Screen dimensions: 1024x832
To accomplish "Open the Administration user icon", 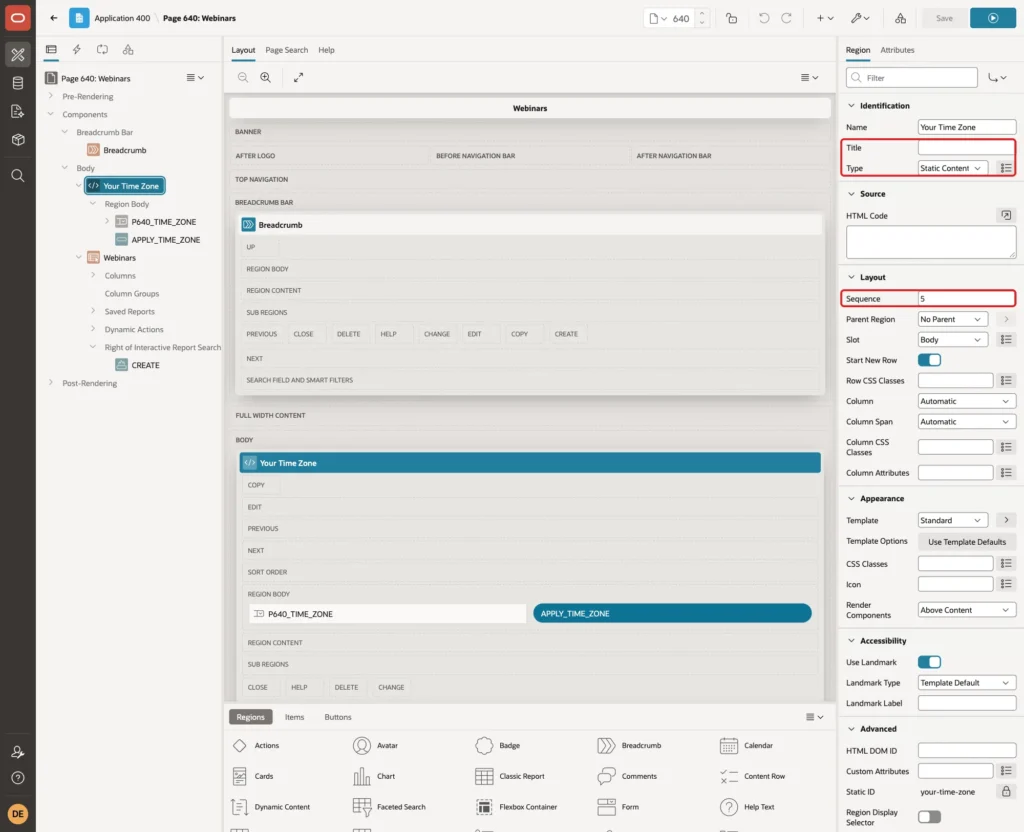I will (18, 752).
